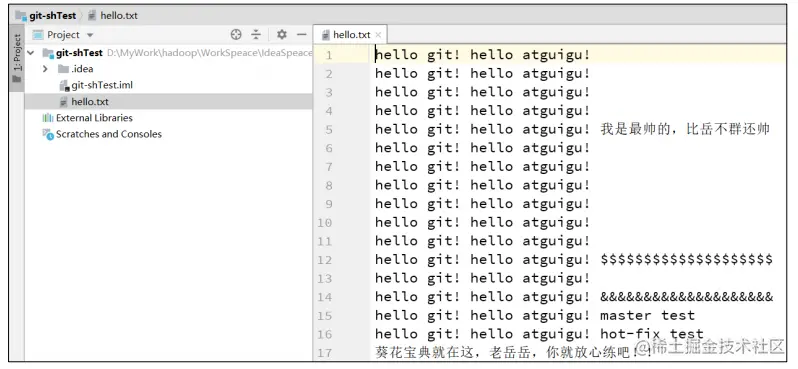Click External Libraries bar-chart icon
This screenshot has height=369, width=798.
(48, 118)
